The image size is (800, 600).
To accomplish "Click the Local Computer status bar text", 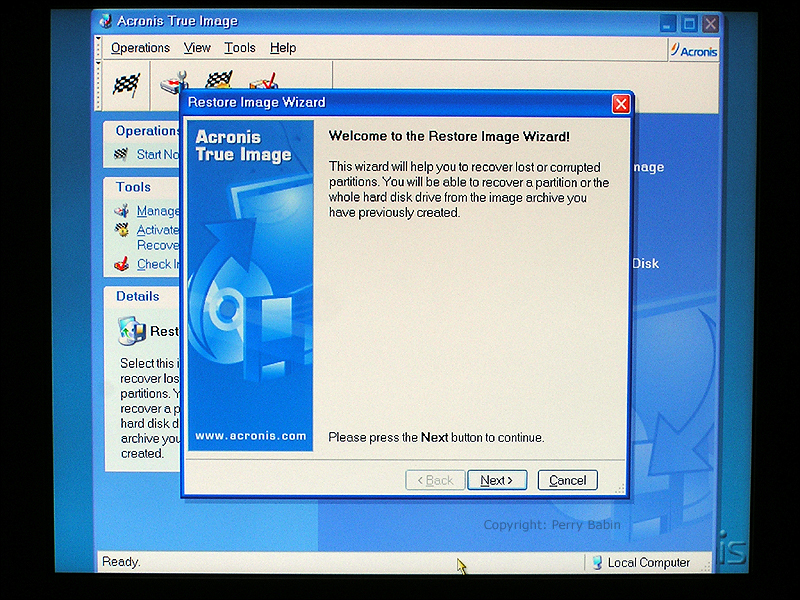I will (x=648, y=563).
